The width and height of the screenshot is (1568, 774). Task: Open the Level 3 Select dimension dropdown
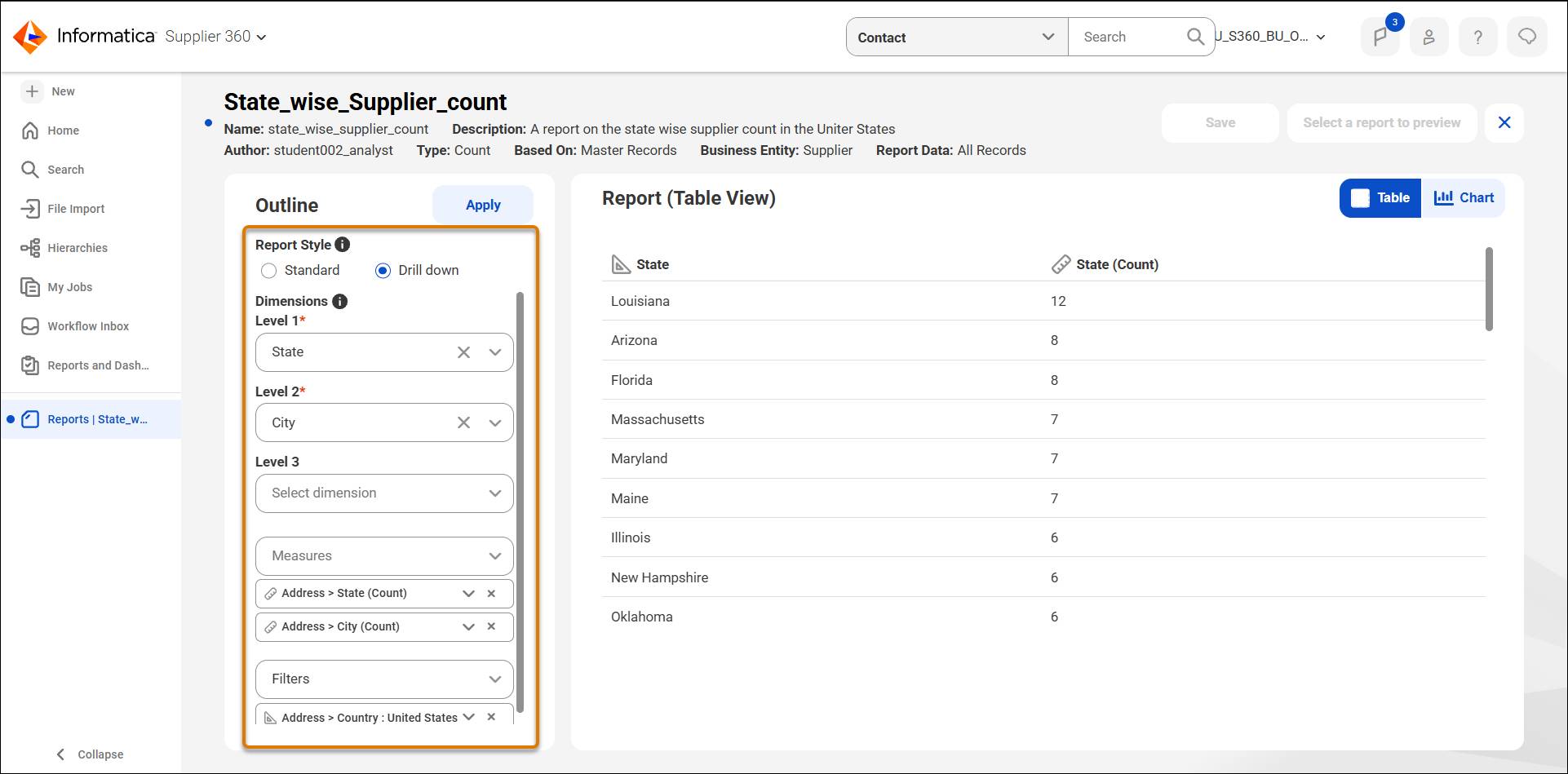coord(384,493)
